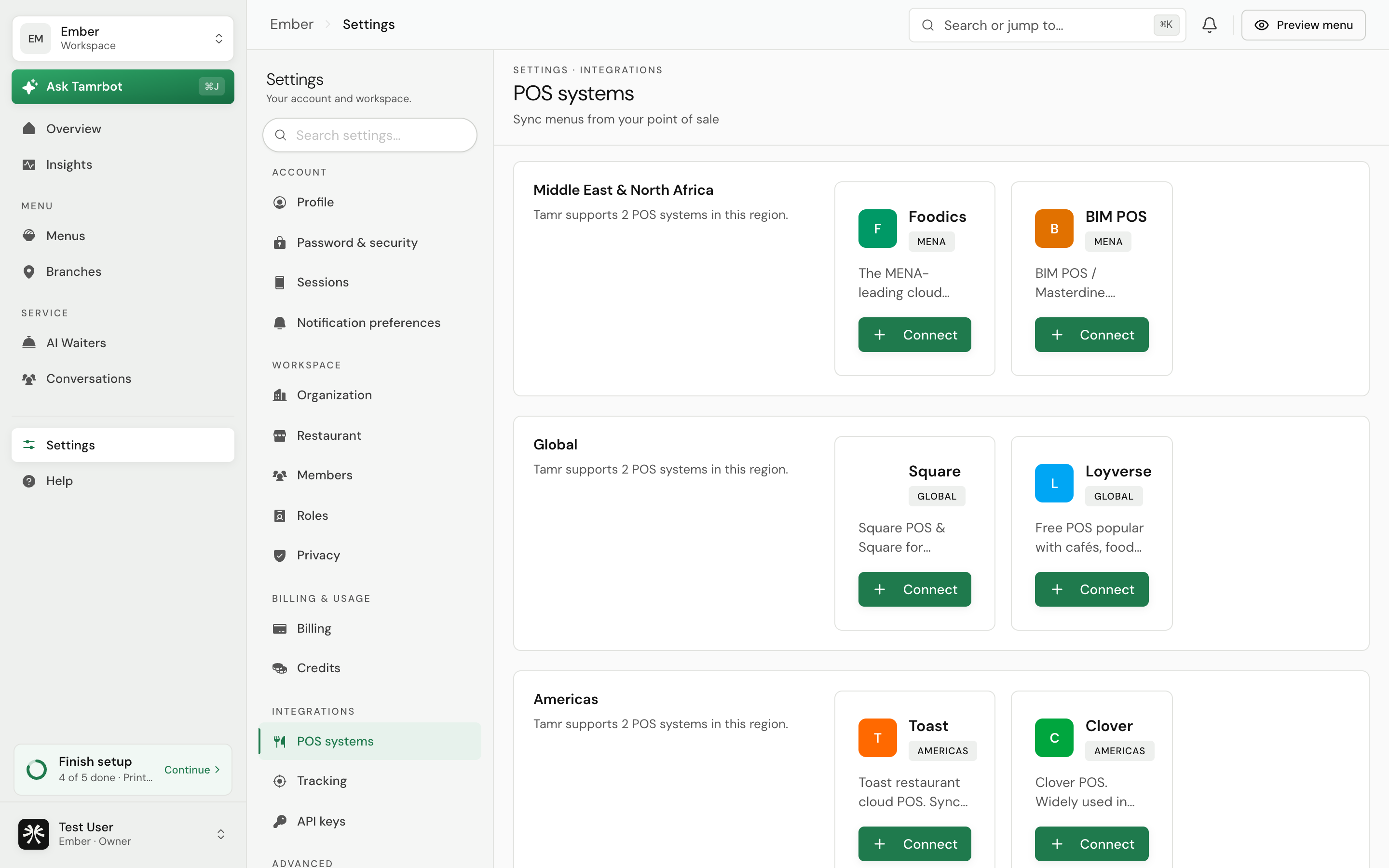The image size is (1389, 868).
Task: Connect the Toast POS
Action: pos(914,844)
